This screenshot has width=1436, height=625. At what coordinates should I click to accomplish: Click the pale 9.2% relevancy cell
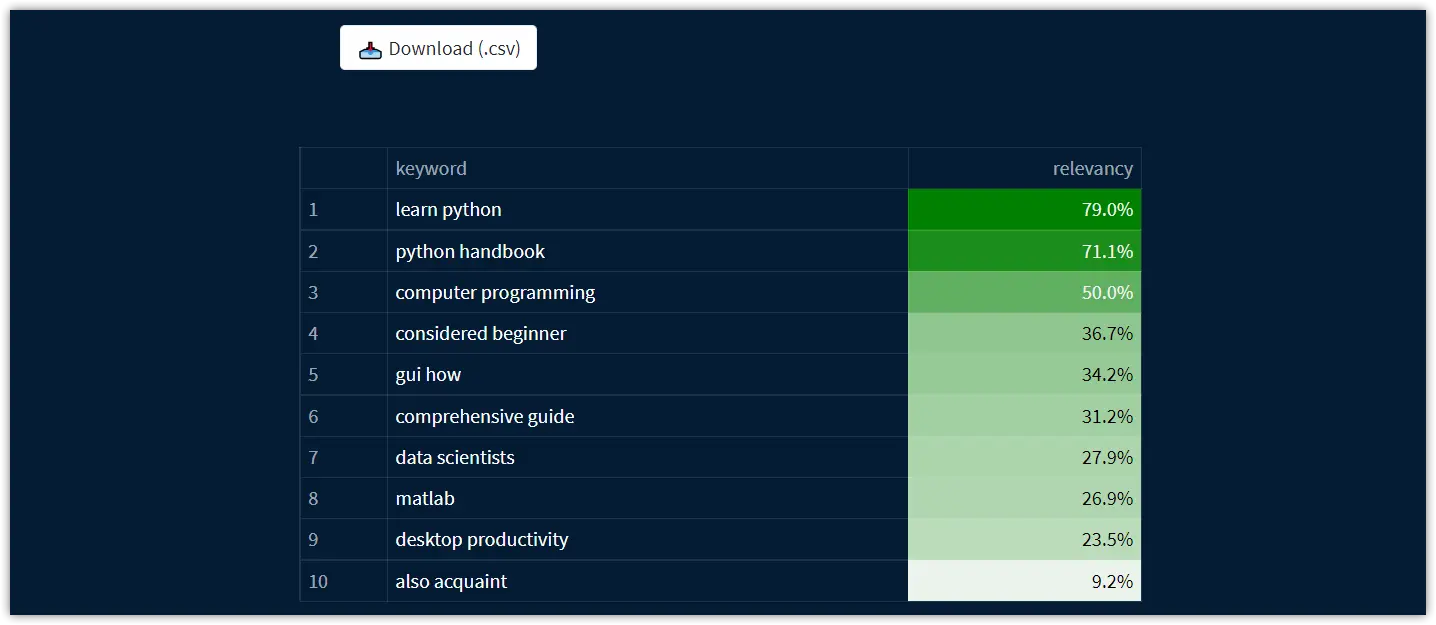(1024, 581)
